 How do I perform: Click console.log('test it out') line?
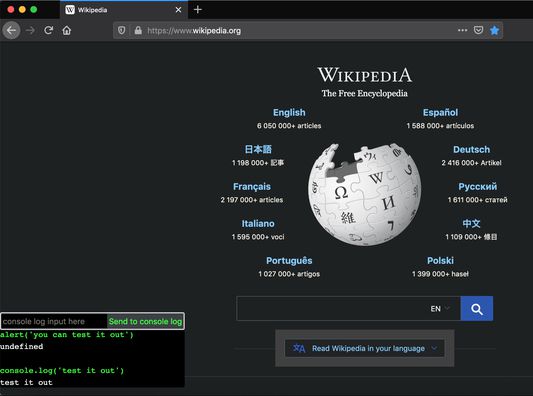(62, 371)
